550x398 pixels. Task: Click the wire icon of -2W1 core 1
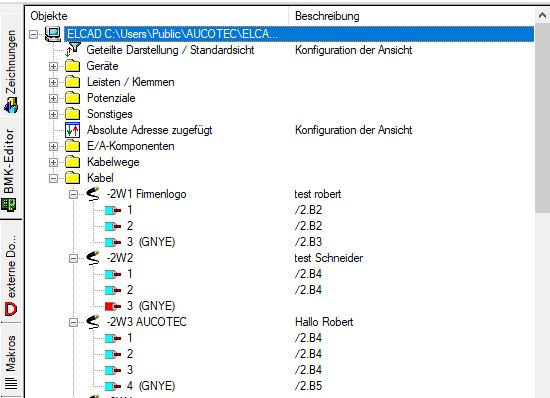113,210
